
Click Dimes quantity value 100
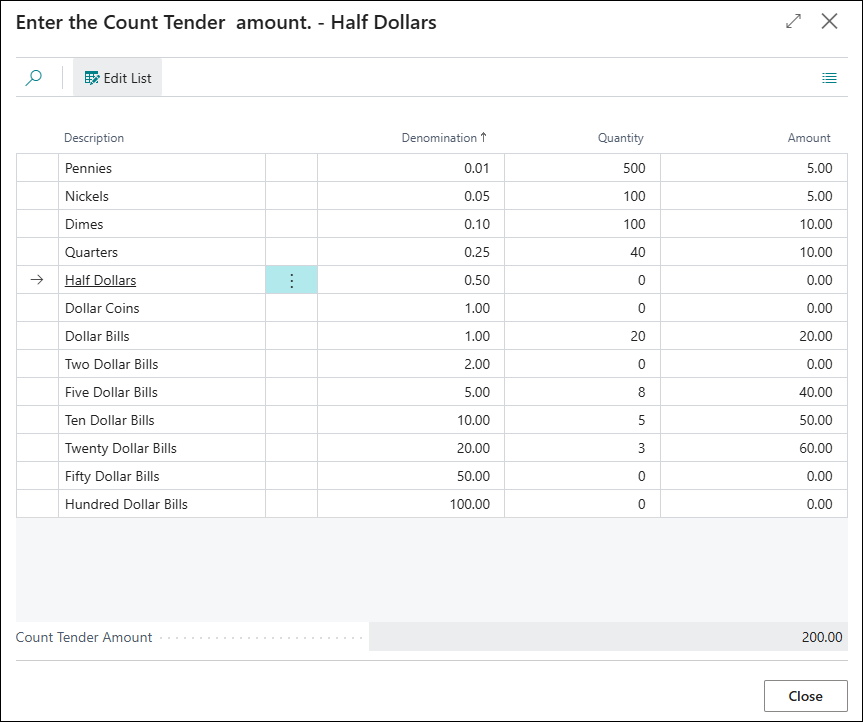point(633,224)
